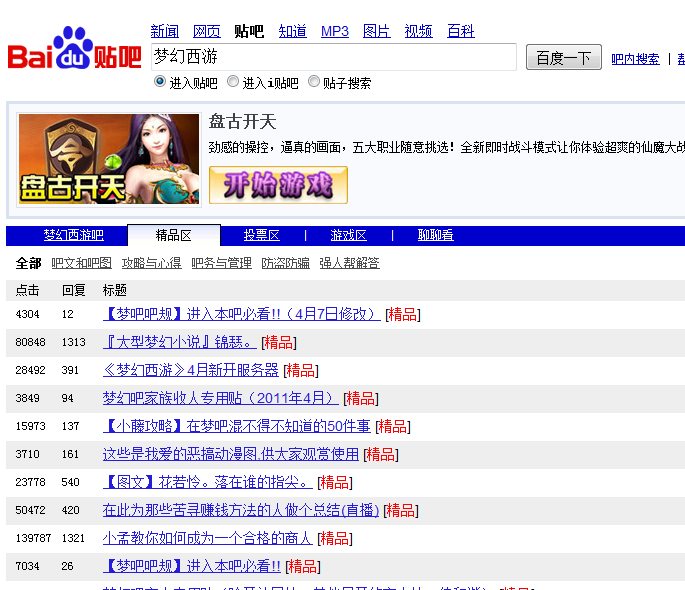Click the reply count 1313
The width and height of the screenshot is (685, 590).
(x=73, y=342)
